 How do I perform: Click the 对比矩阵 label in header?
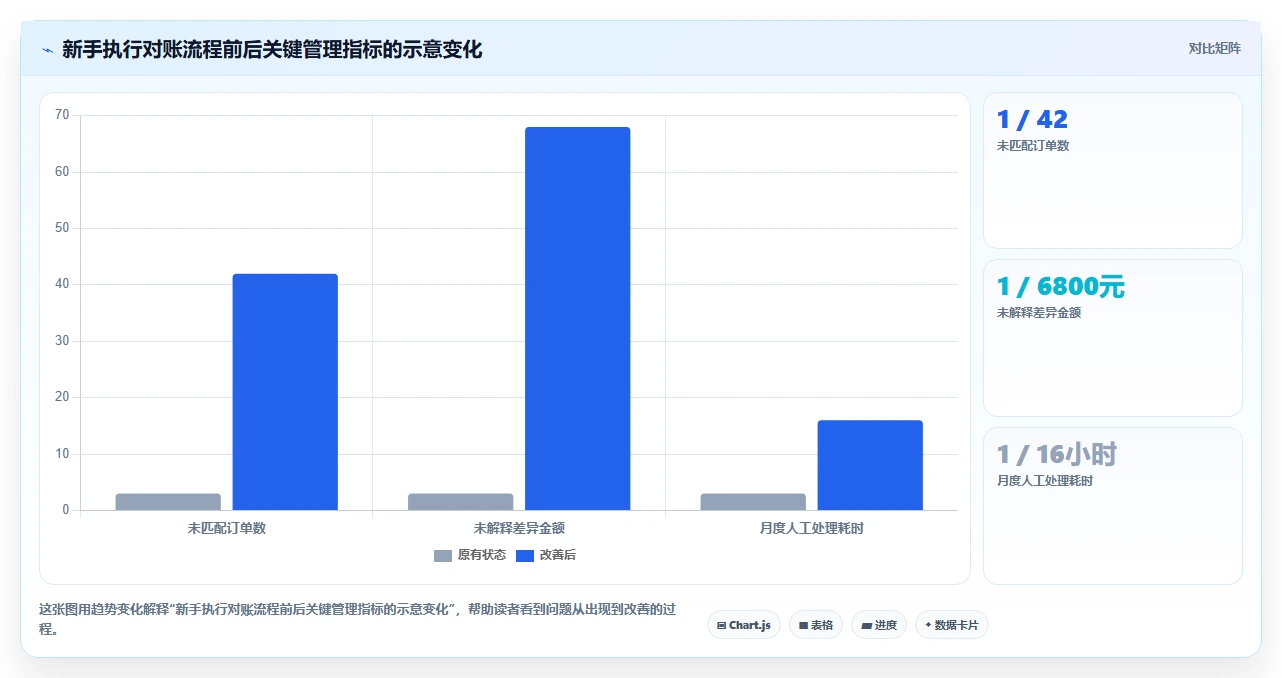pyautogui.click(x=1214, y=48)
